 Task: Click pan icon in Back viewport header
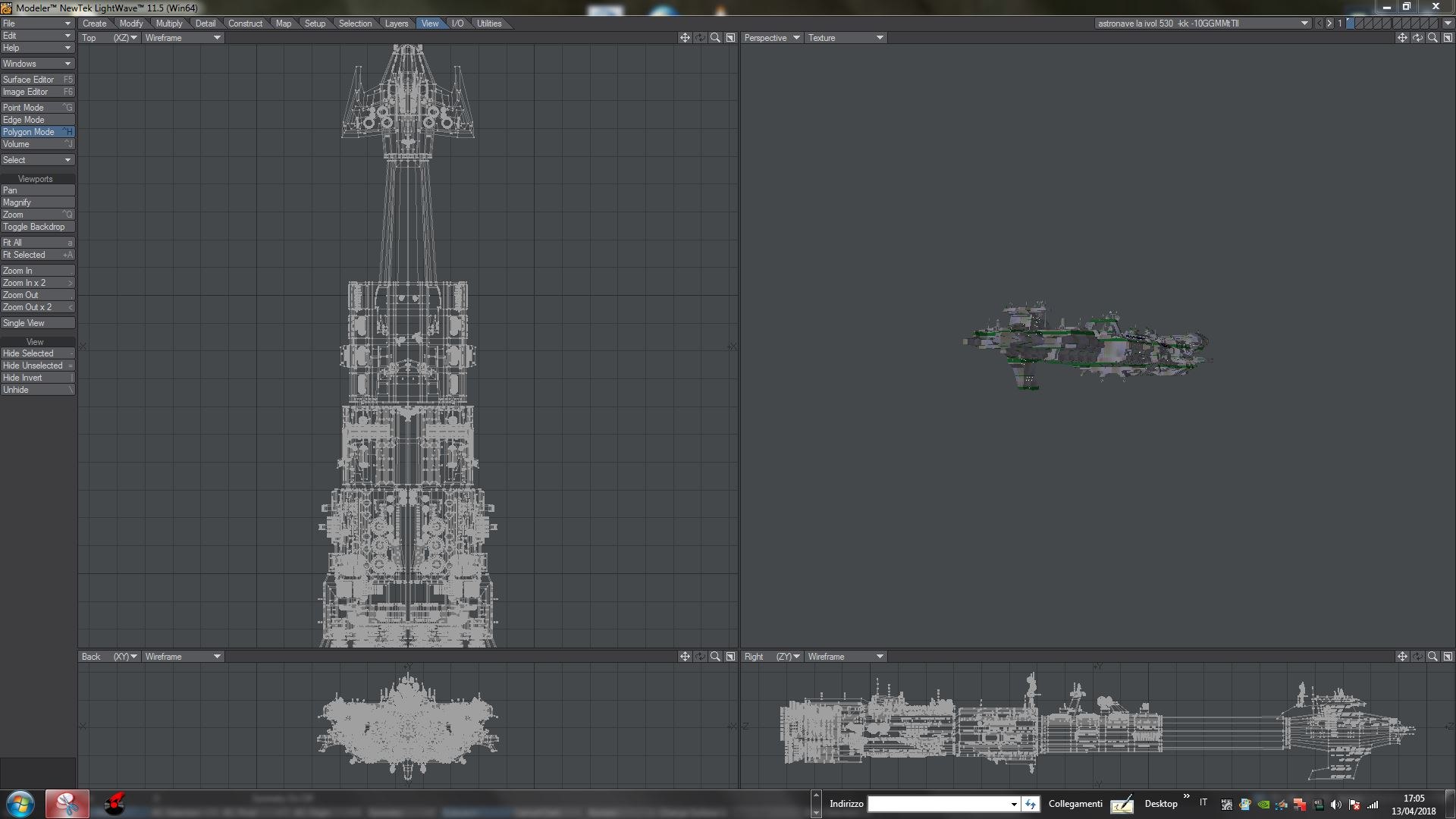pyautogui.click(x=685, y=657)
